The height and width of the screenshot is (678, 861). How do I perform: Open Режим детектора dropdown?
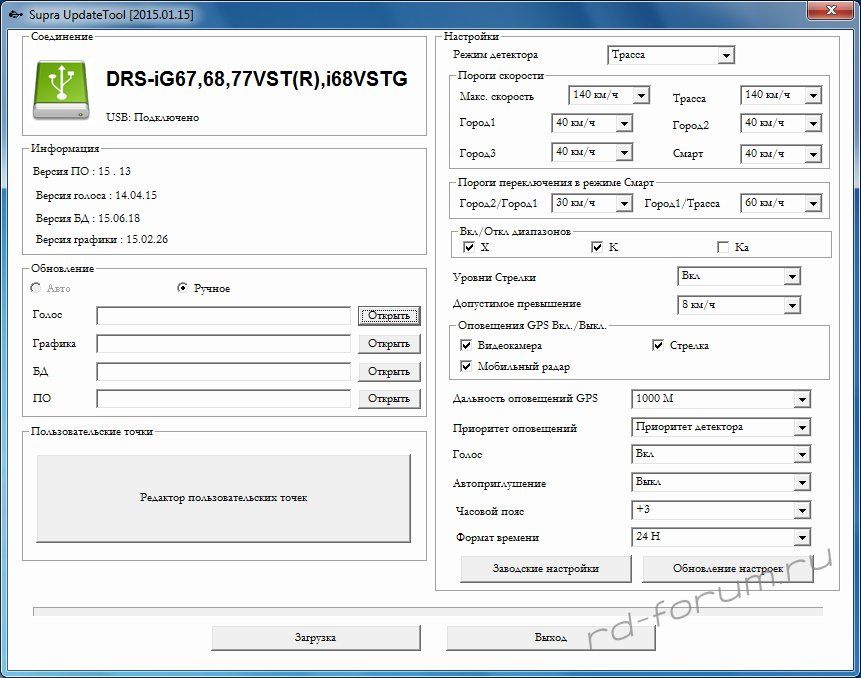coord(671,55)
